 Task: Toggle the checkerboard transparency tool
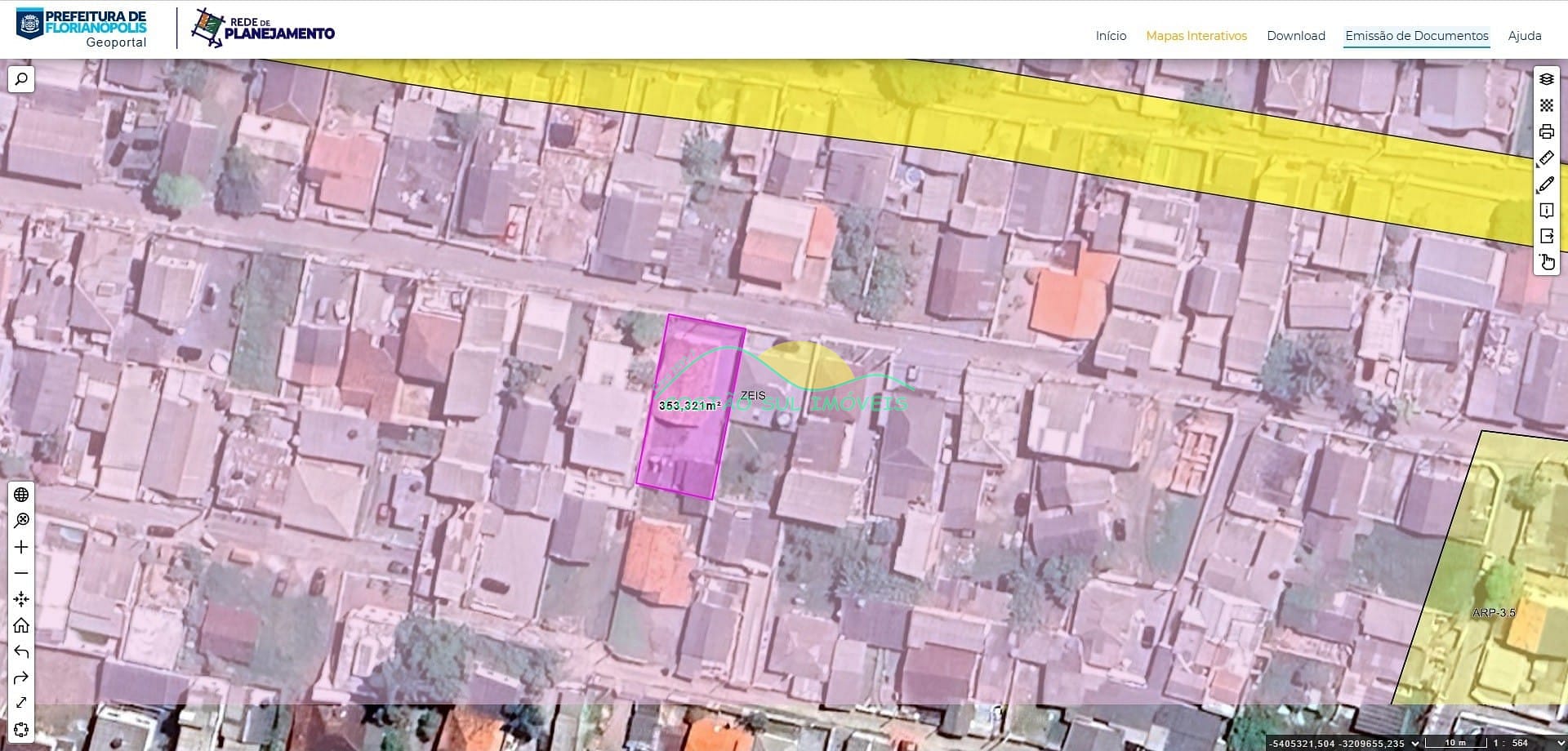[x=1546, y=105]
